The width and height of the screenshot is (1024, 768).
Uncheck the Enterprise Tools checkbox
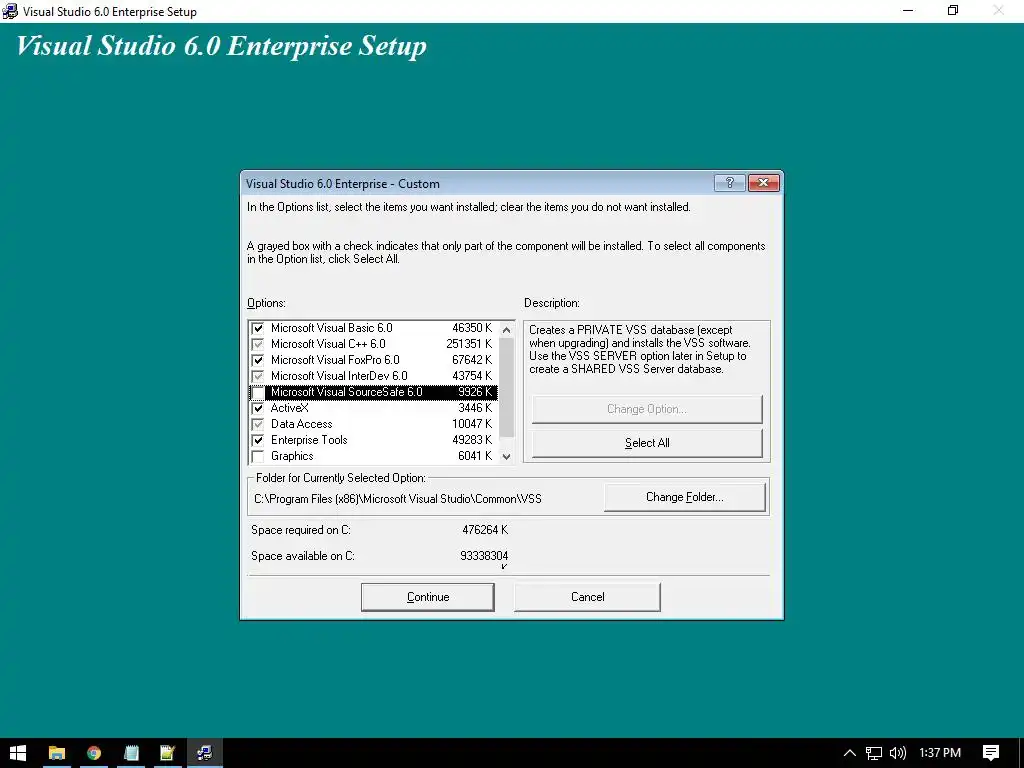(x=258, y=440)
